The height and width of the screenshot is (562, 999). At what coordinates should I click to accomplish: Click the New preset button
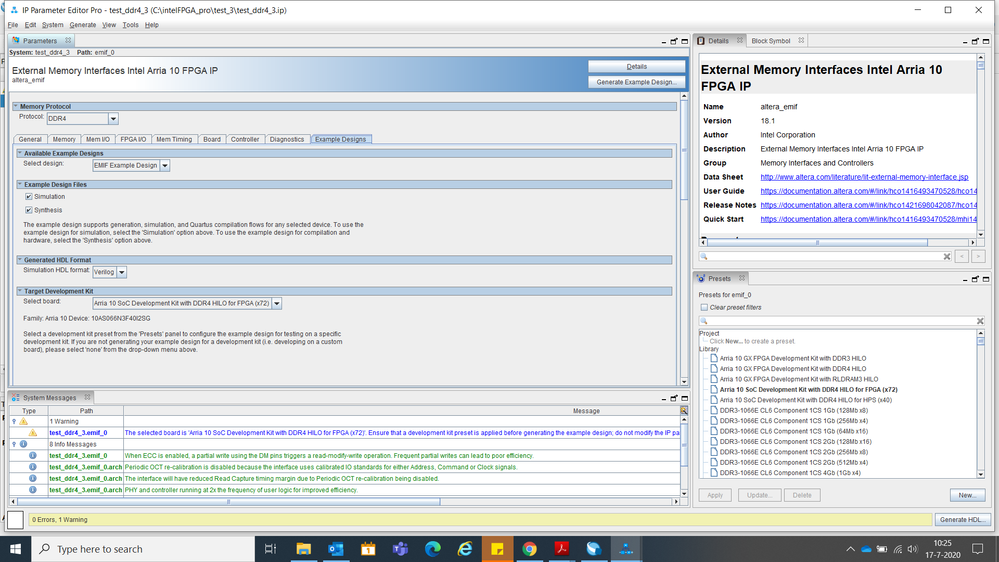pos(967,495)
